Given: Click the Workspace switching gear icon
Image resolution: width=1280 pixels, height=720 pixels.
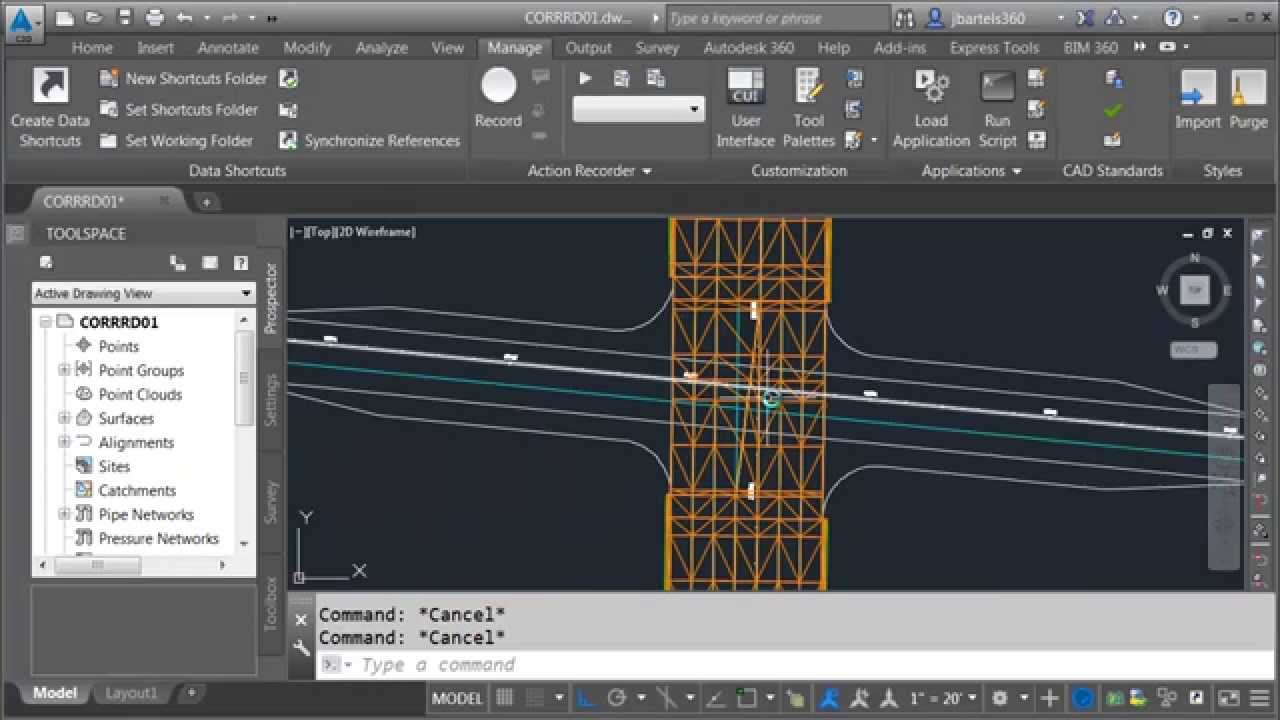Looking at the screenshot, I should pos(999,698).
